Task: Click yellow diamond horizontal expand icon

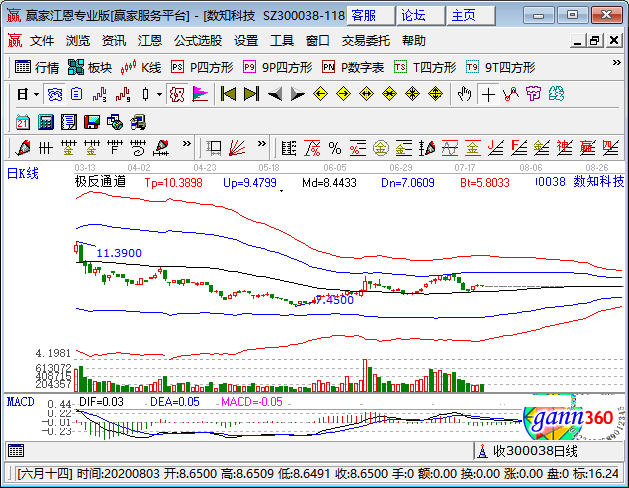Action: coord(366,94)
